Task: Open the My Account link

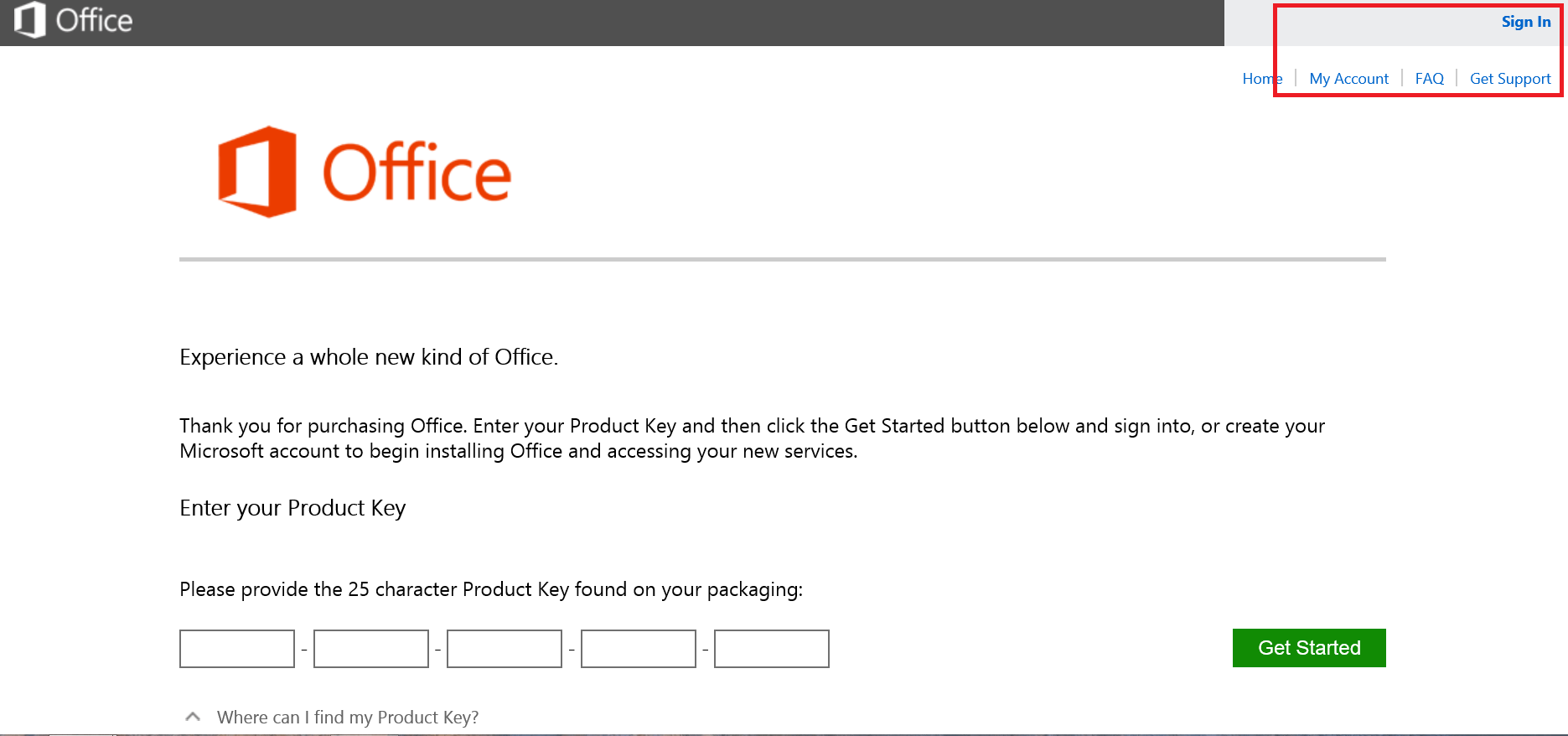Action: click(1348, 79)
